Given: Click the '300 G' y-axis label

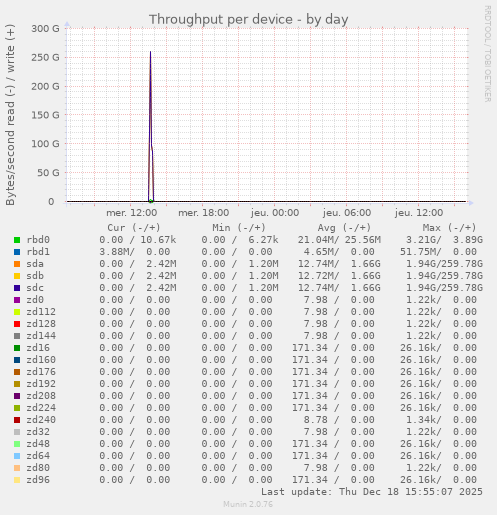Looking at the screenshot, I should point(45,29).
